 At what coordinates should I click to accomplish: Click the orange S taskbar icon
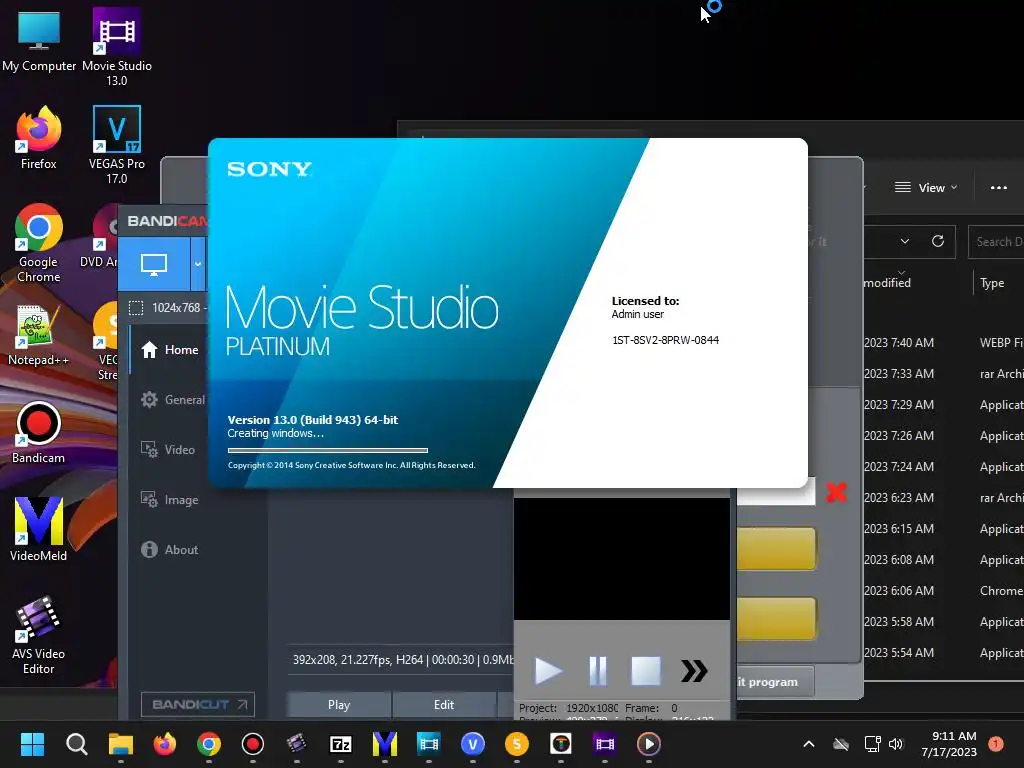click(517, 744)
